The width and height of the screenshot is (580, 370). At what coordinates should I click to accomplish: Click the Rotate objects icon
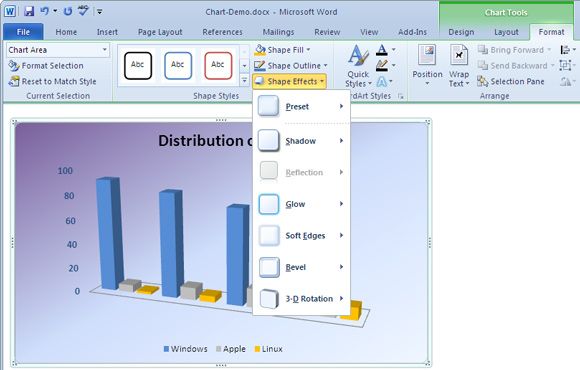pos(567,81)
